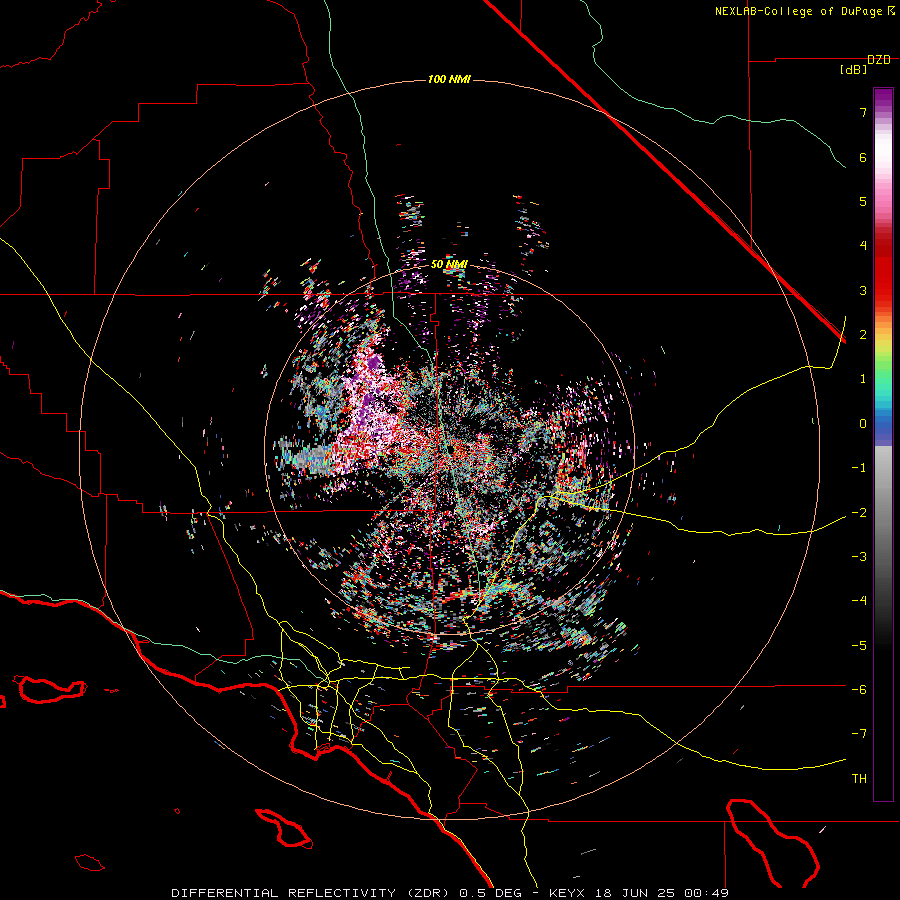This screenshot has height=900, width=900.
Task: Click the DIFFERENTIAL REFLECTIVITY (ZDR) caption text
Action: [312, 893]
